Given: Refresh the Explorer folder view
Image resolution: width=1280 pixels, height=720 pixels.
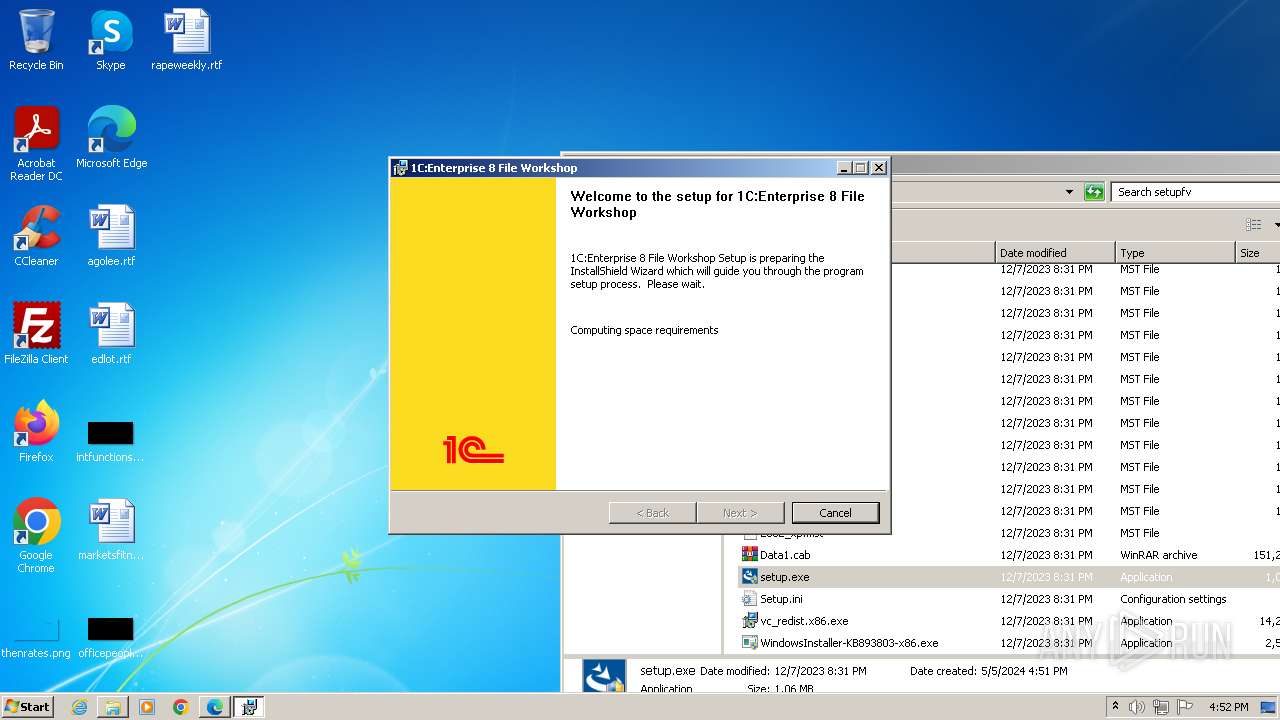Looking at the screenshot, I should 1094,192.
